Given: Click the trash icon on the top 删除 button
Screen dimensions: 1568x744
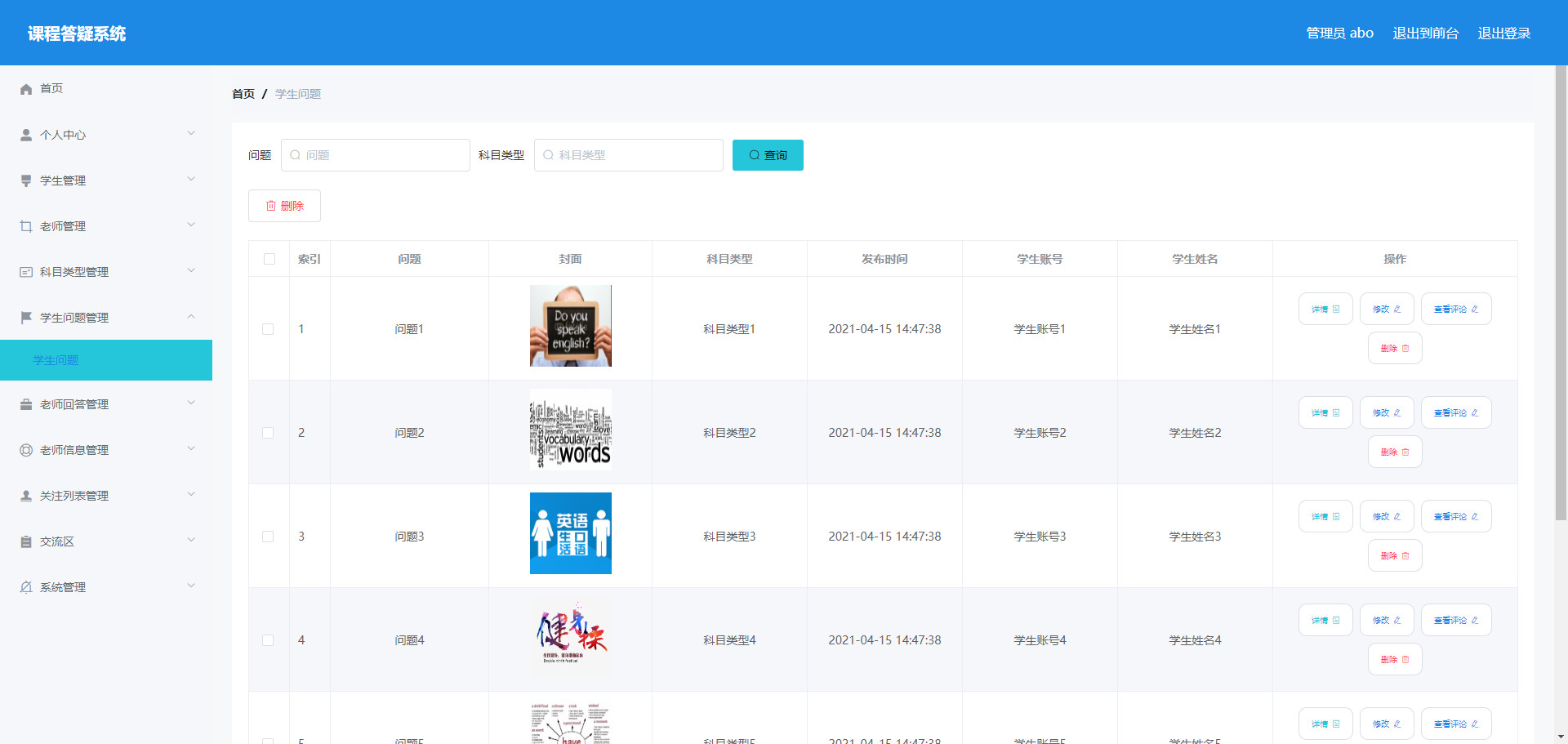Looking at the screenshot, I should pyautogui.click(x=271, y=206).
